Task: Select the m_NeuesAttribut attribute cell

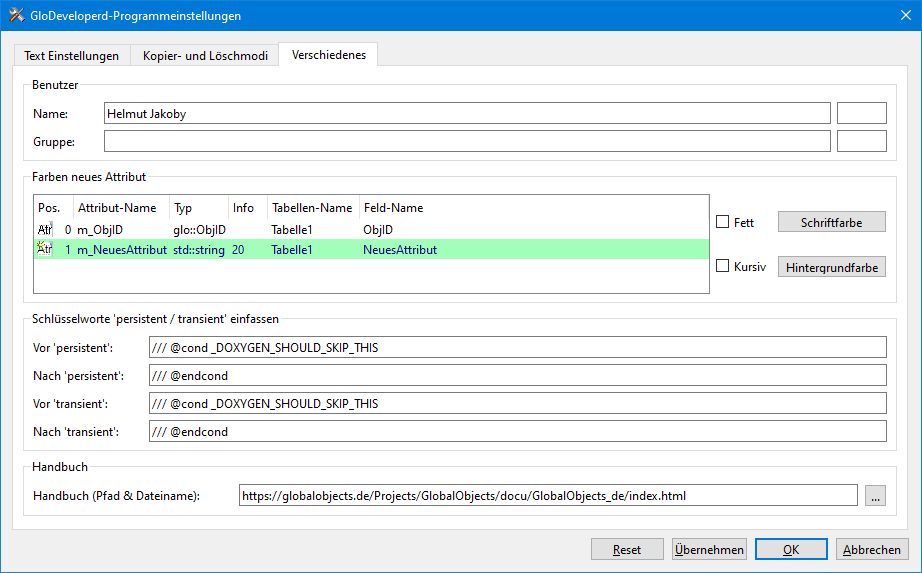Action: pyautogui.click(x=122, y=249)
